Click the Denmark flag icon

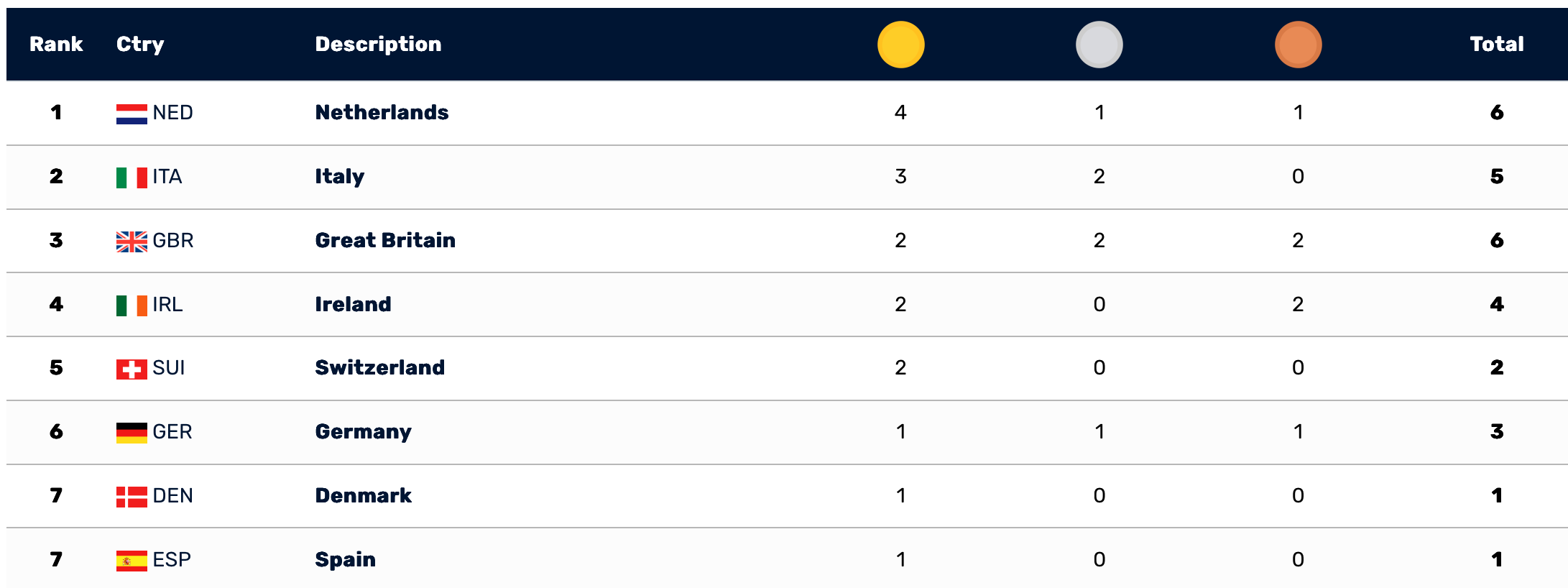[132, 497]
